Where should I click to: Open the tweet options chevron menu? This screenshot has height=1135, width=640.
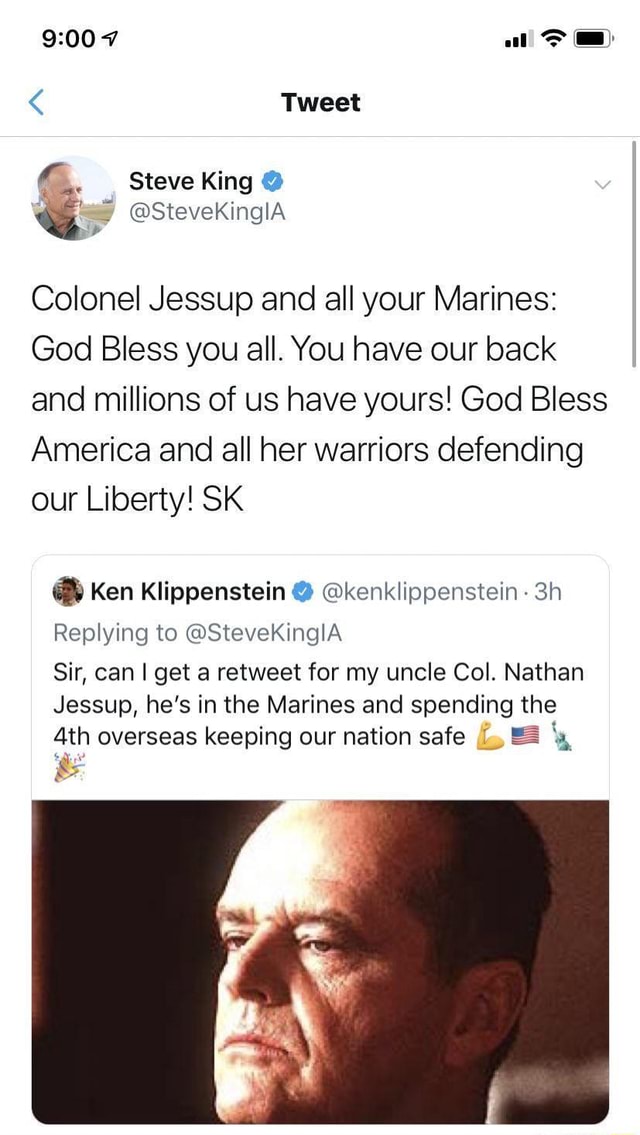click(x=601, y=185)
